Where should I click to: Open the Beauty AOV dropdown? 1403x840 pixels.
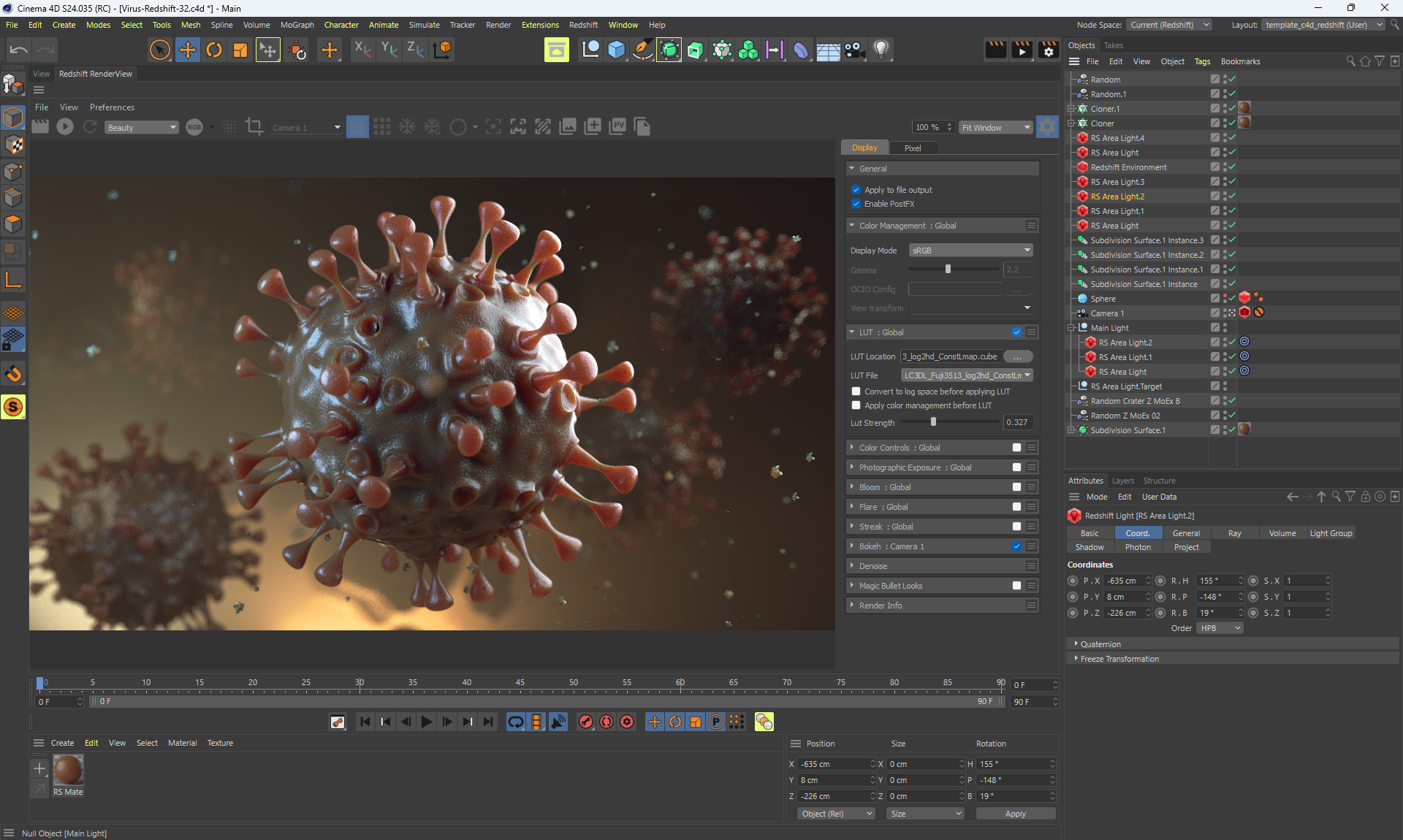pos(141,127)
